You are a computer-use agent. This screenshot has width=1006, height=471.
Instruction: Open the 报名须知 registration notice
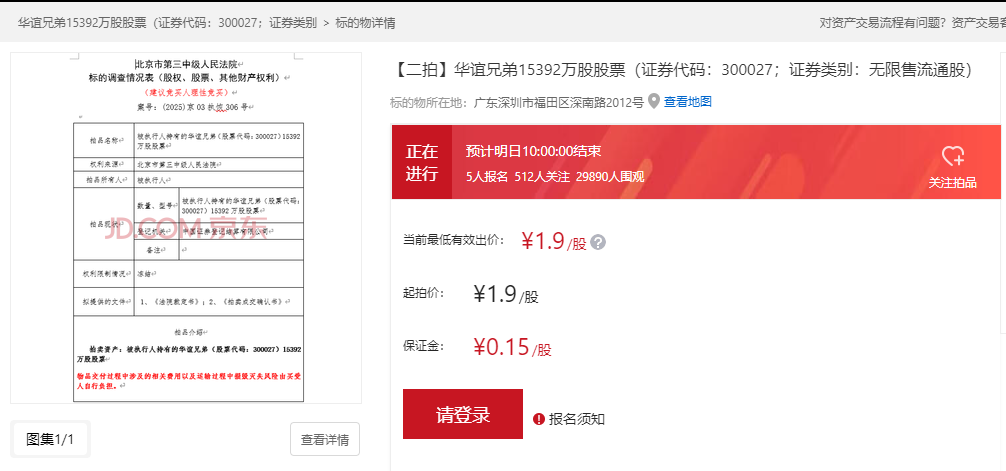577,420
